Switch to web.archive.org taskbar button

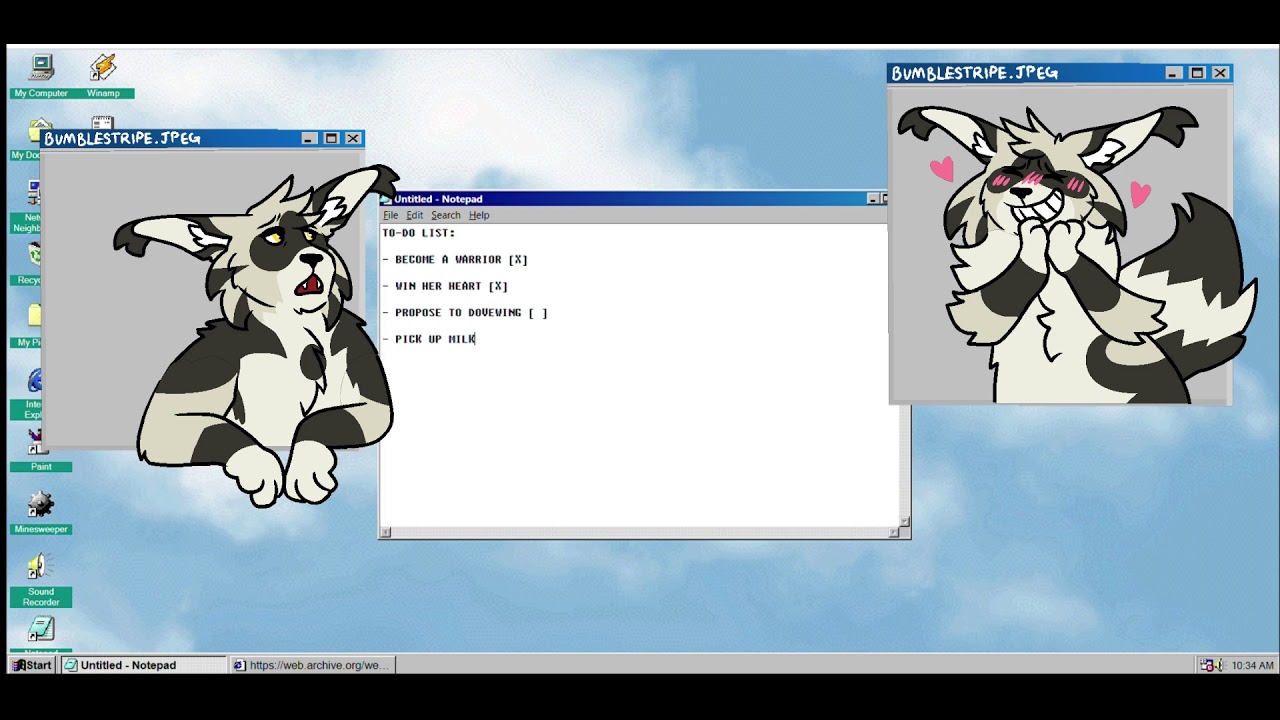point(312,665)
